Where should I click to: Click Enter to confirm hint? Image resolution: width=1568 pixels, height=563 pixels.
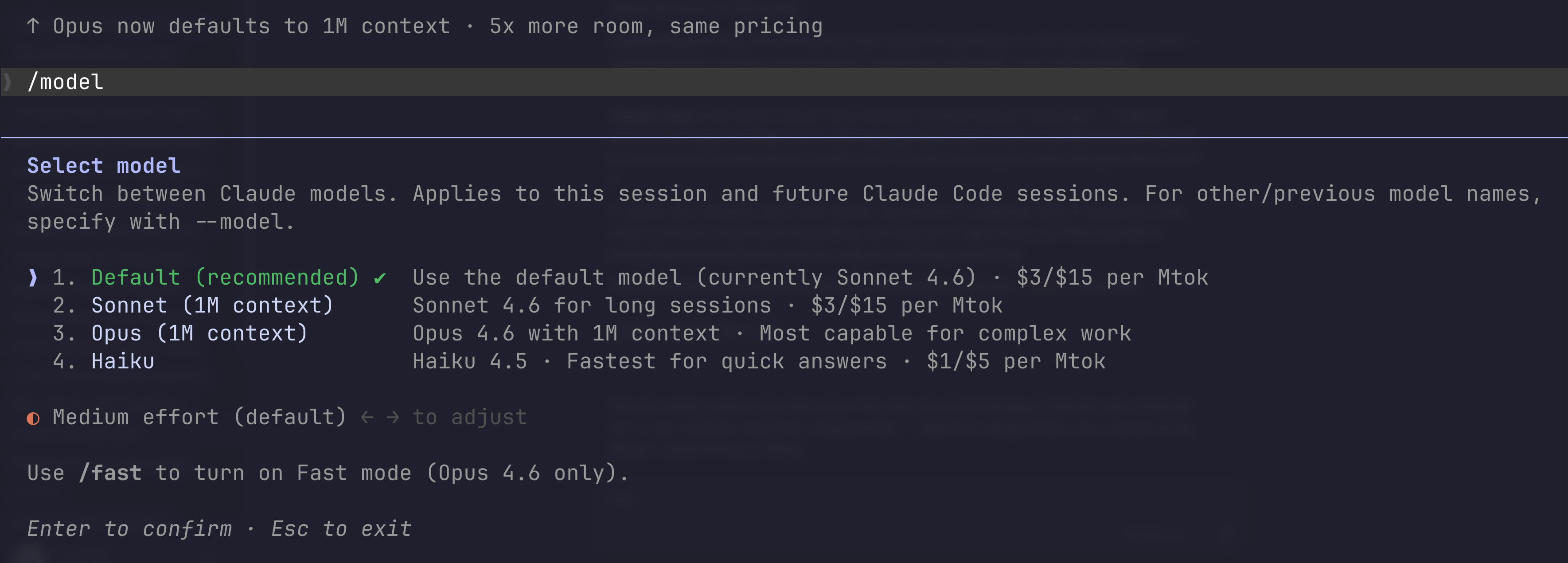[130, 528]
